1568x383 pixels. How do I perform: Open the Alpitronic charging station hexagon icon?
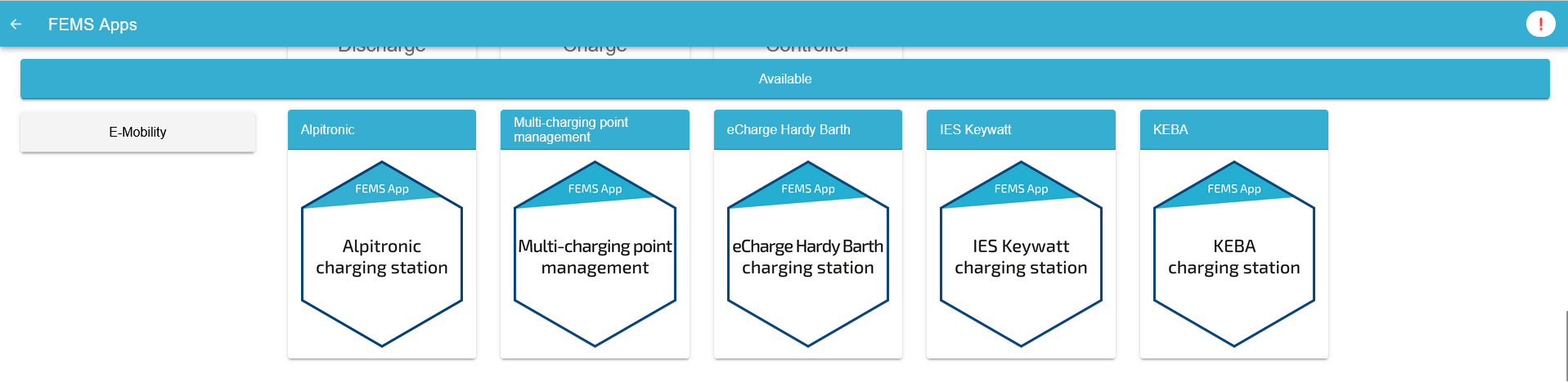click(382, 255)
